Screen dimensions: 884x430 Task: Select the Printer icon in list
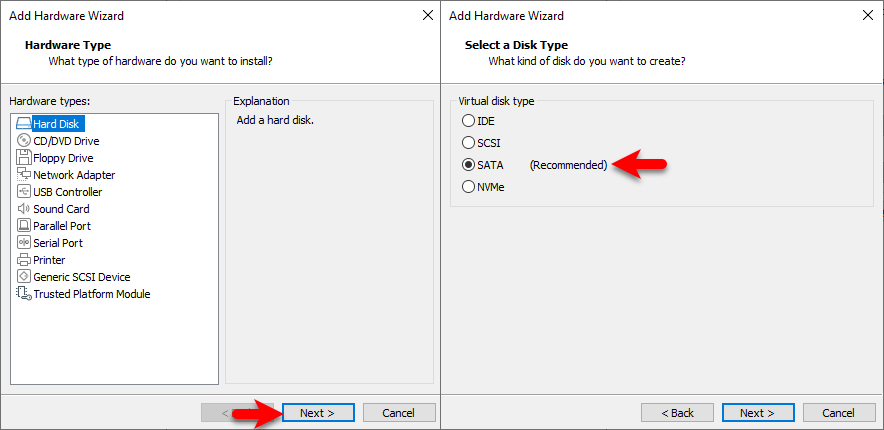click(x=24, y=260)
